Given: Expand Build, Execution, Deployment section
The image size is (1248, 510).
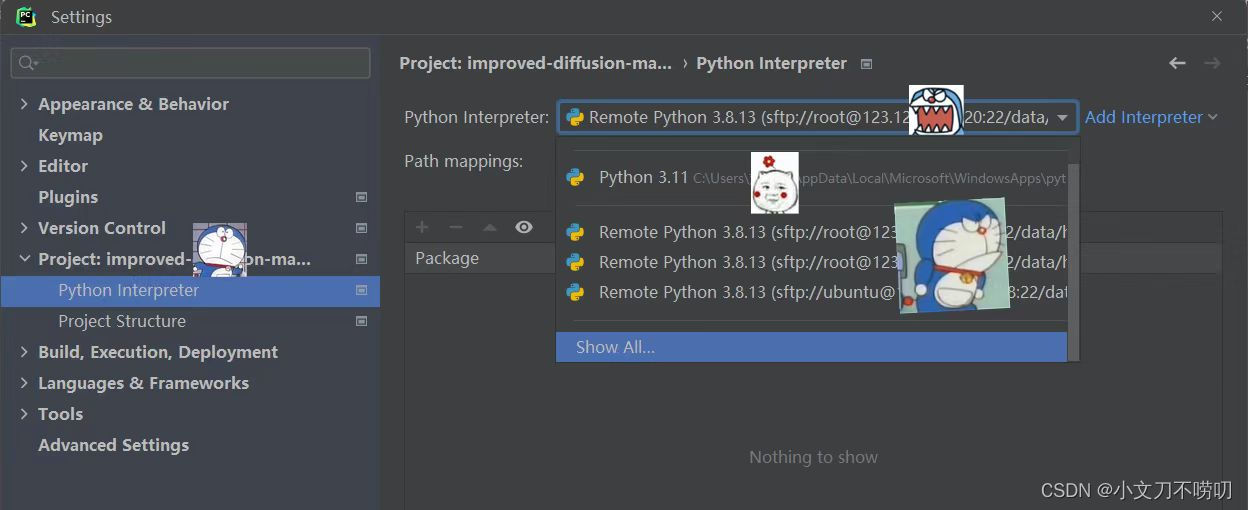Looking at the screenshot, I should click(24, 352).
